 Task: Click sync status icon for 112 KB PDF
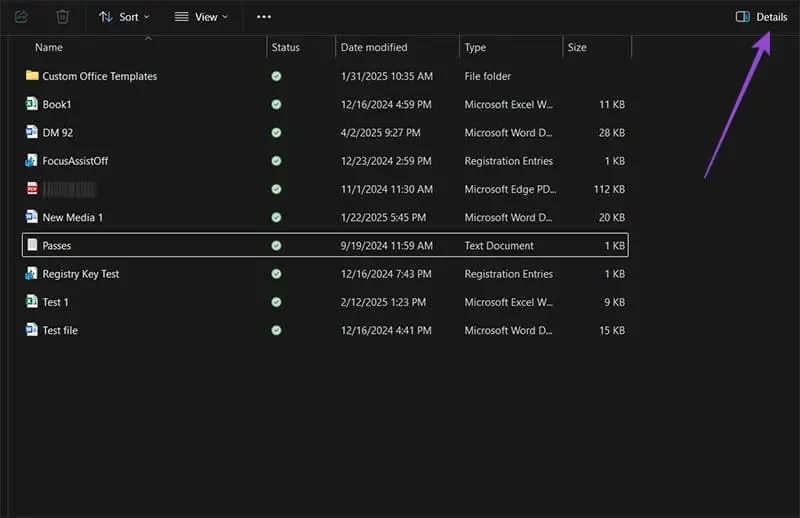pos(276,189)
